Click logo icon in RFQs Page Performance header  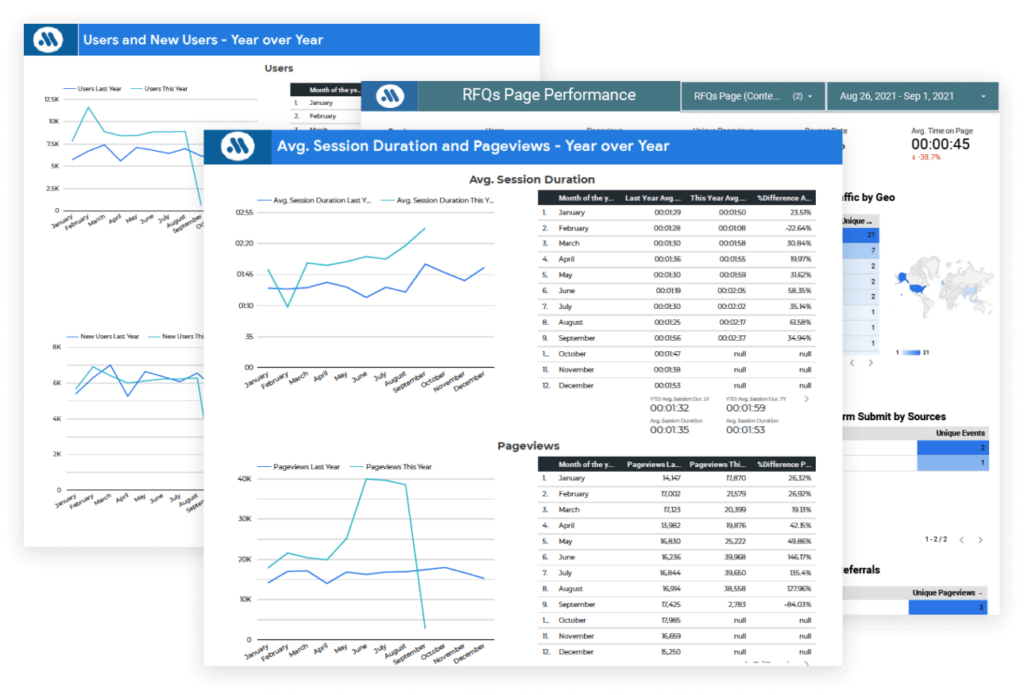pos(389,96)
